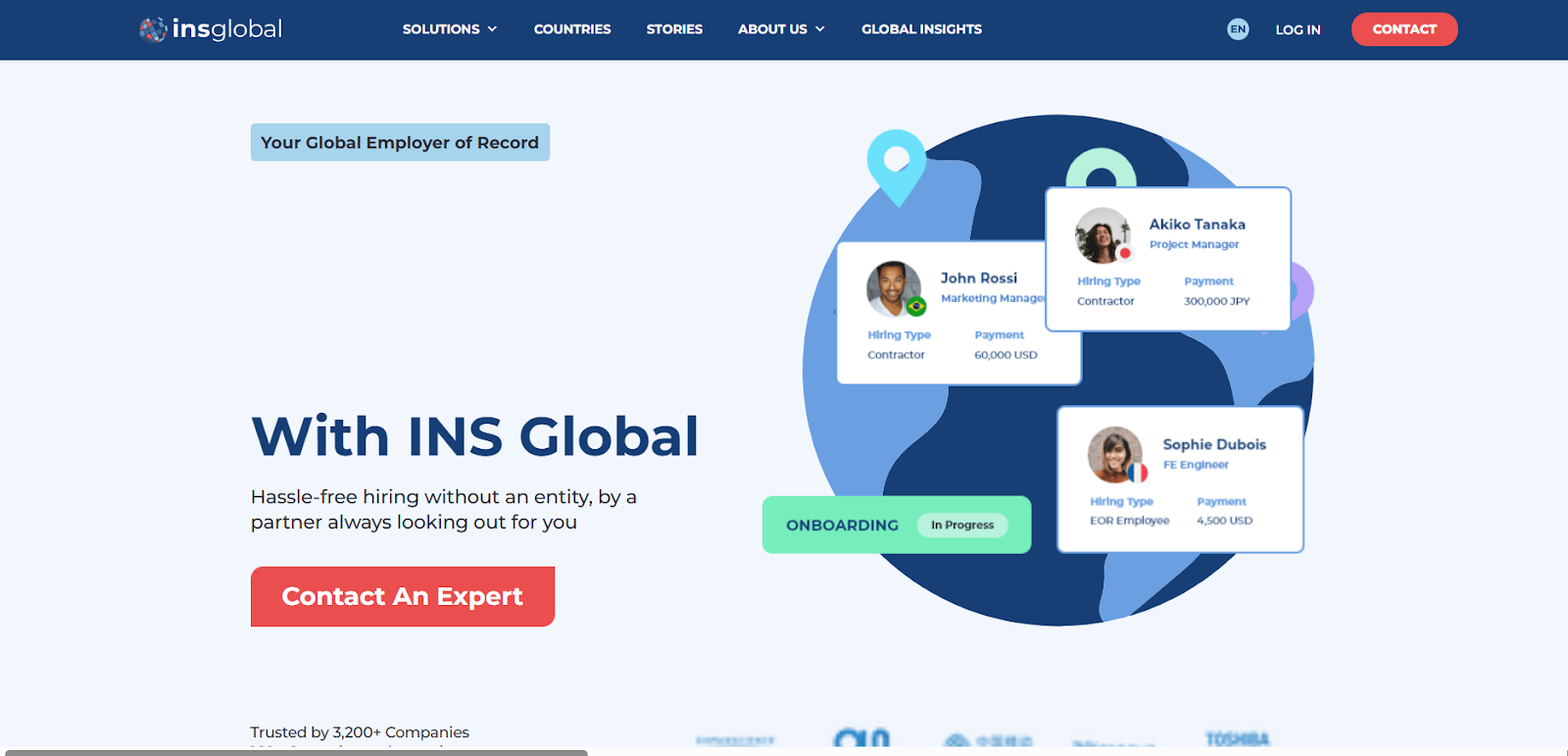Go to the Stories page
The height and width of the screenshot is (756, 1568).
(x=674, y=29)
